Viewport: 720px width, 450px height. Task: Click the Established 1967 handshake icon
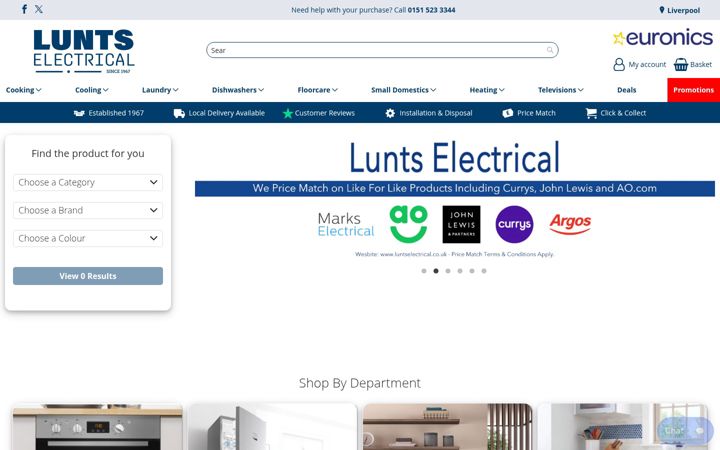tap(79, 113)
